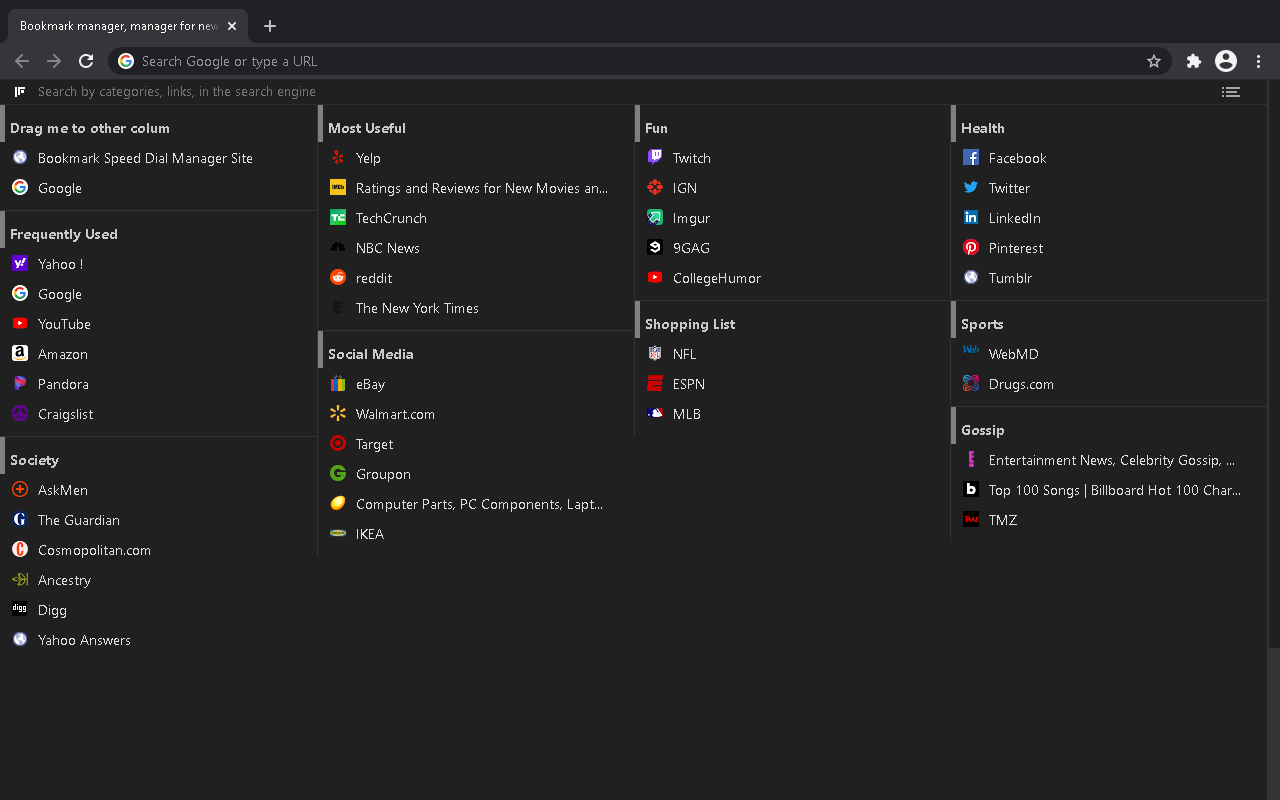
Task: Click the bookmark manager logo icon
Action: point(20,91)
